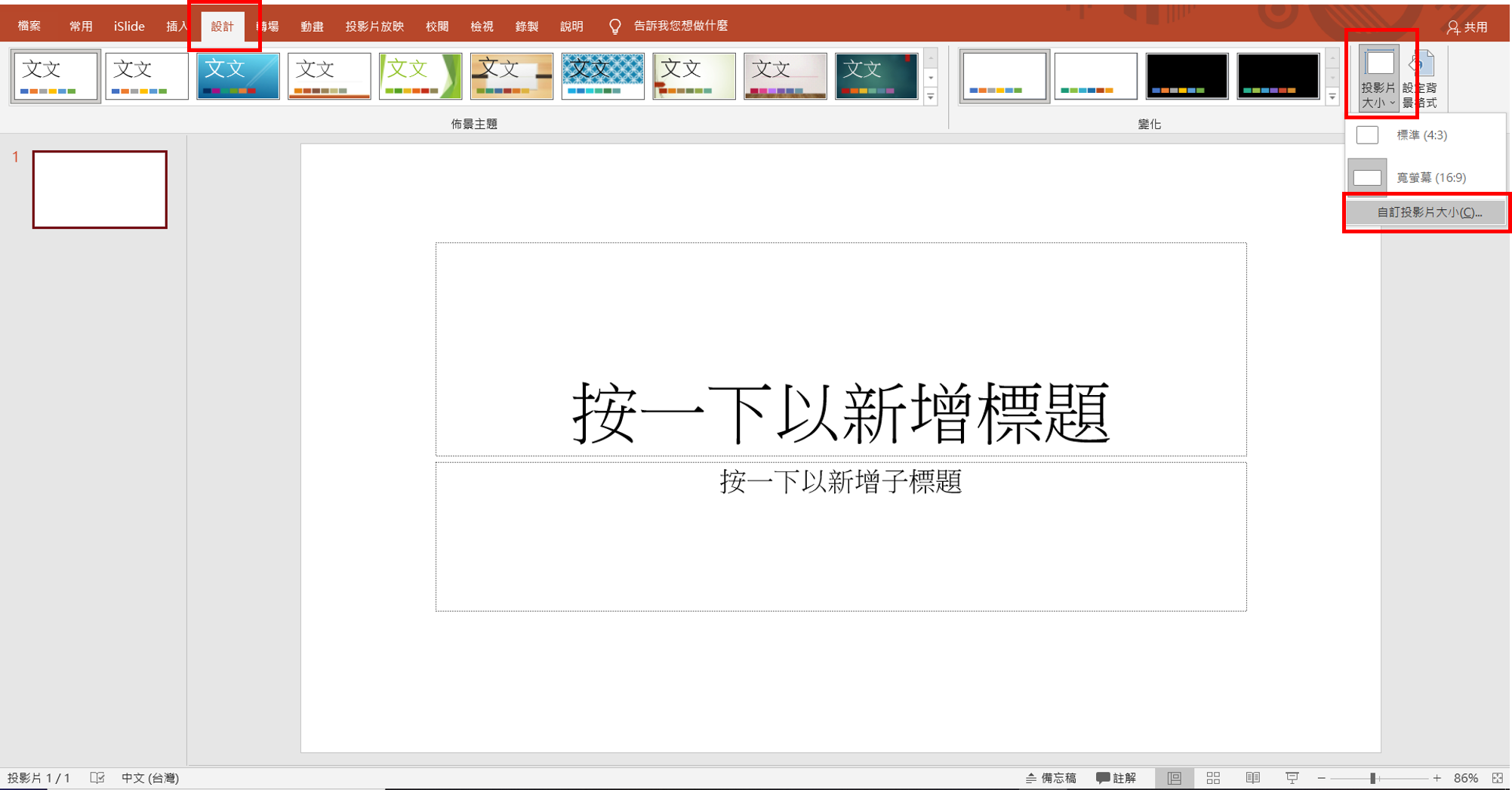Switch to the 動畫 ribbon tab
Screen dimensions: 1512x790
[312, 25]
